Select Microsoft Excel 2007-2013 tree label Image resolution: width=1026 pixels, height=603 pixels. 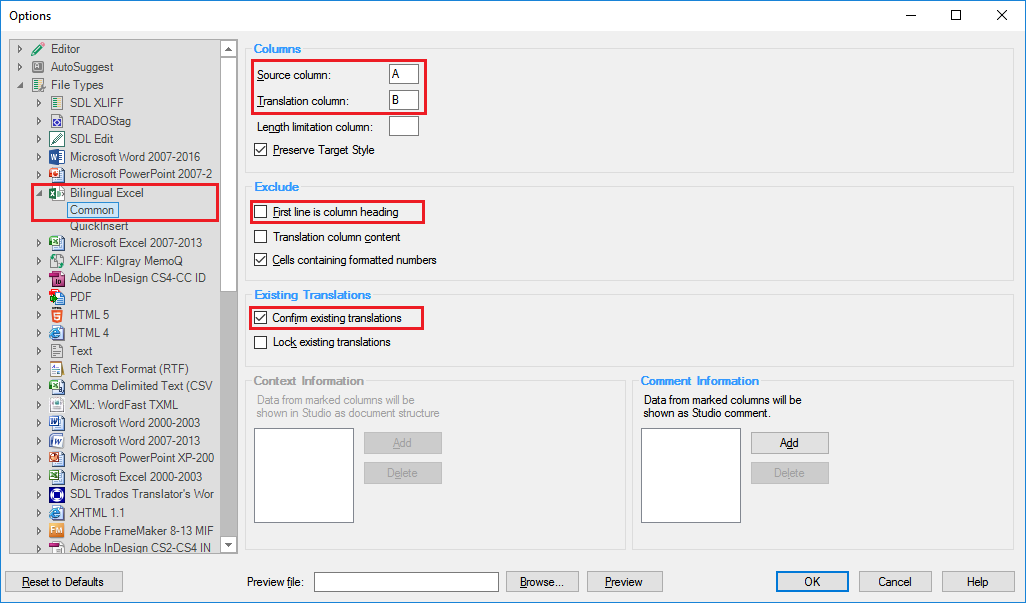(136, 243)
